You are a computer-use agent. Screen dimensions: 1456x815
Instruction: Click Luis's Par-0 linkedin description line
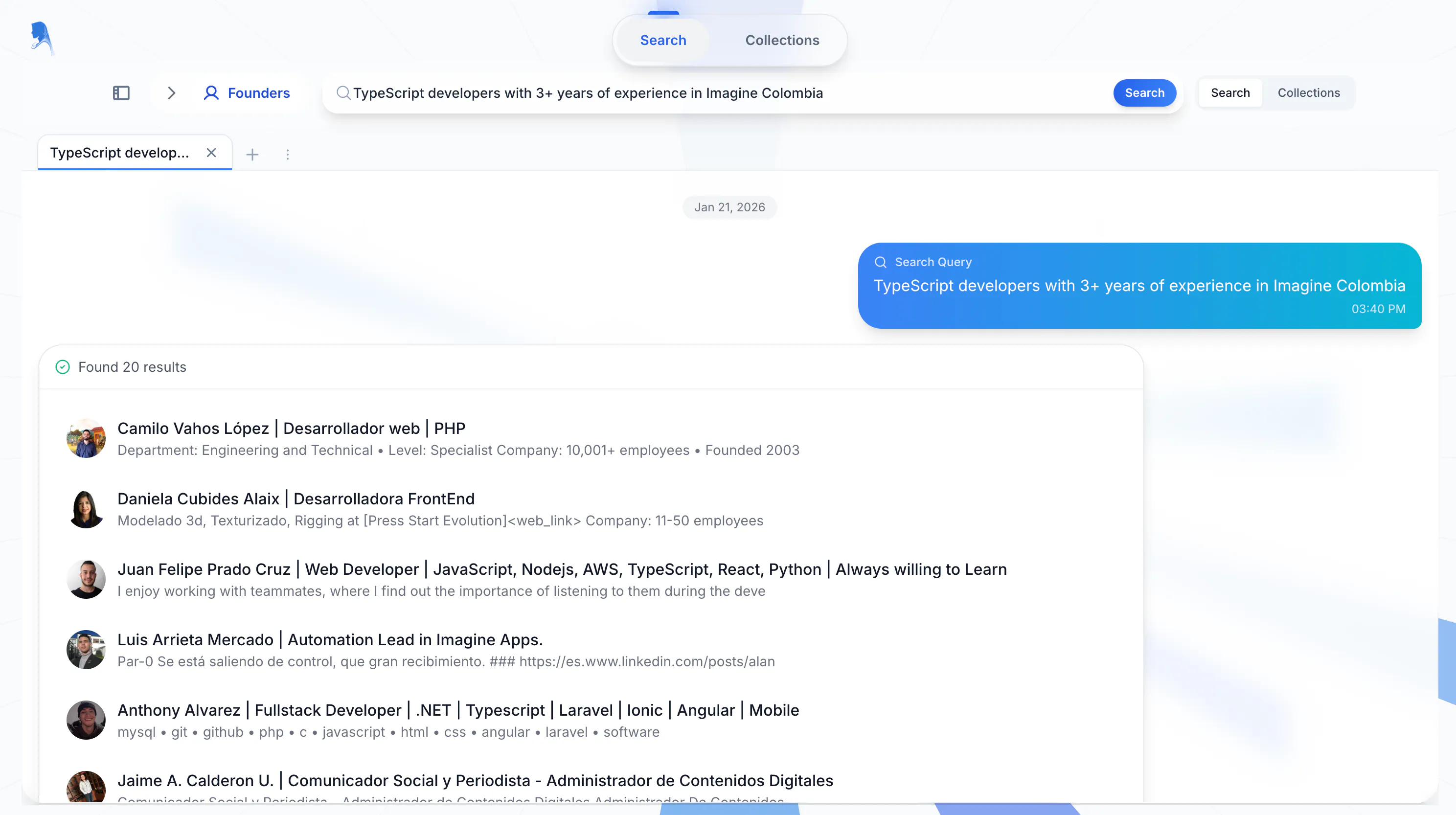pyautogui.click(x=446, y=661)
